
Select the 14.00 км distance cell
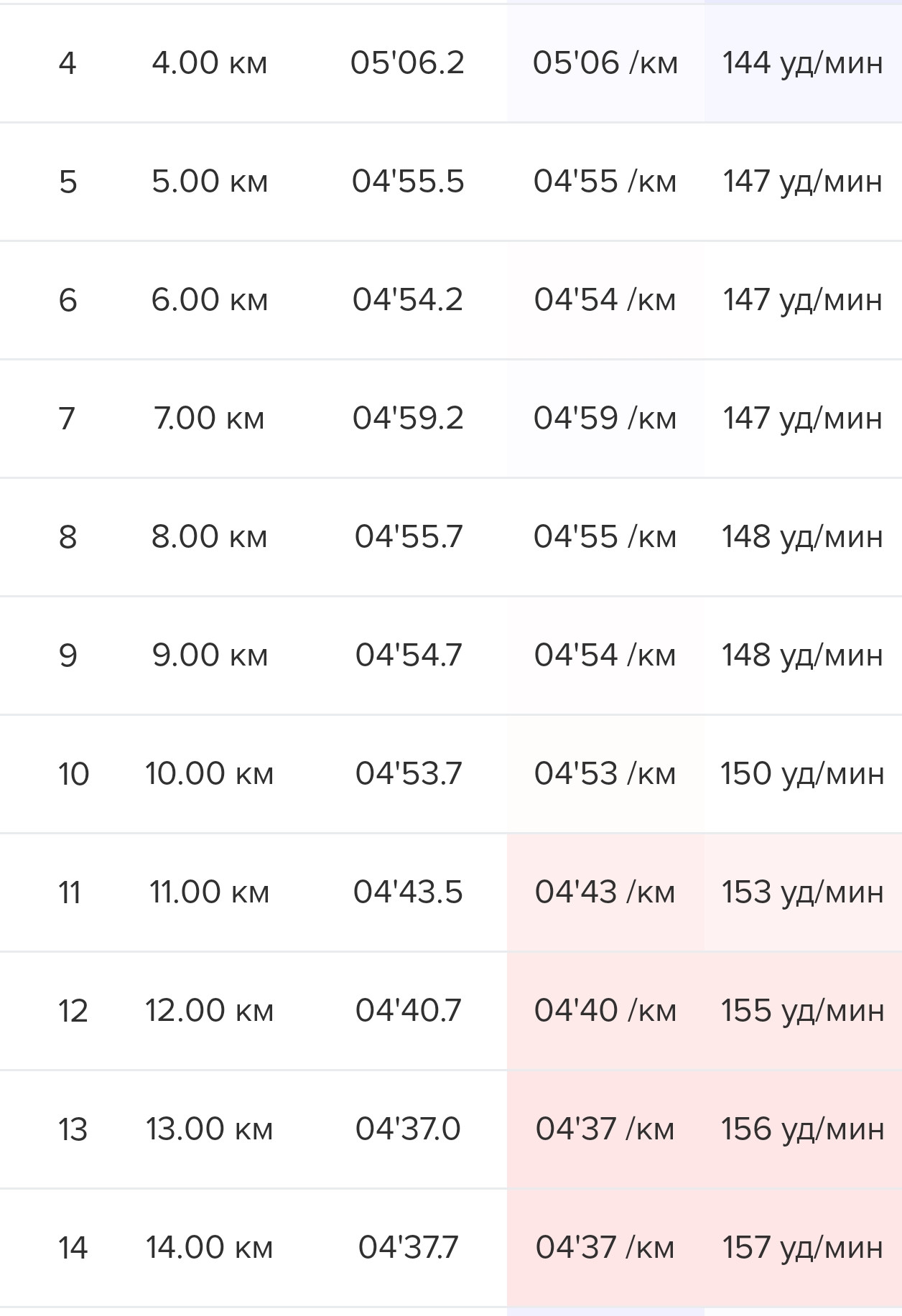[x=210, y=1248]
